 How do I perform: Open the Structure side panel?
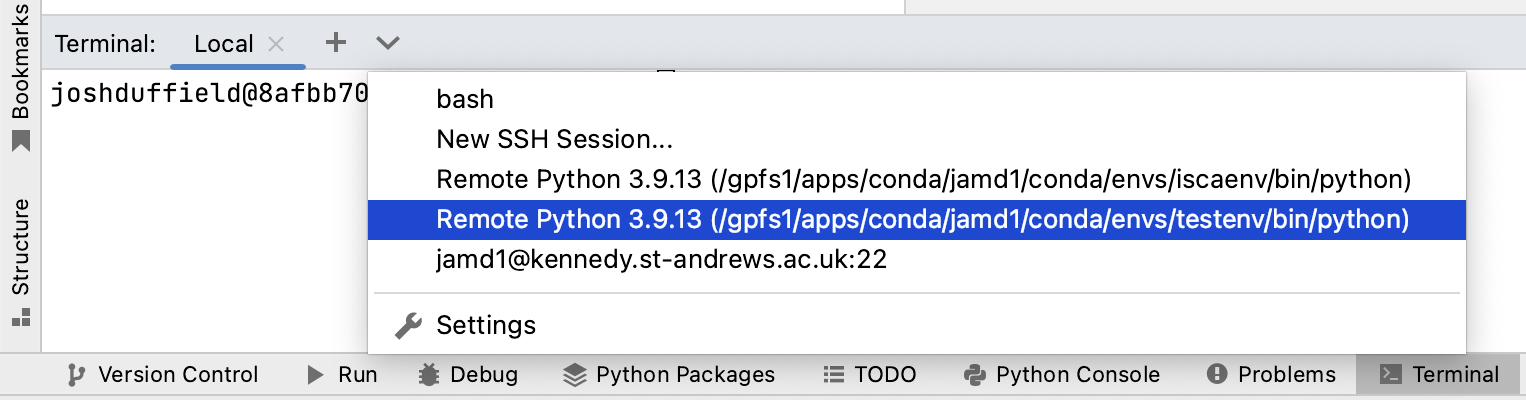coord(20,262)
